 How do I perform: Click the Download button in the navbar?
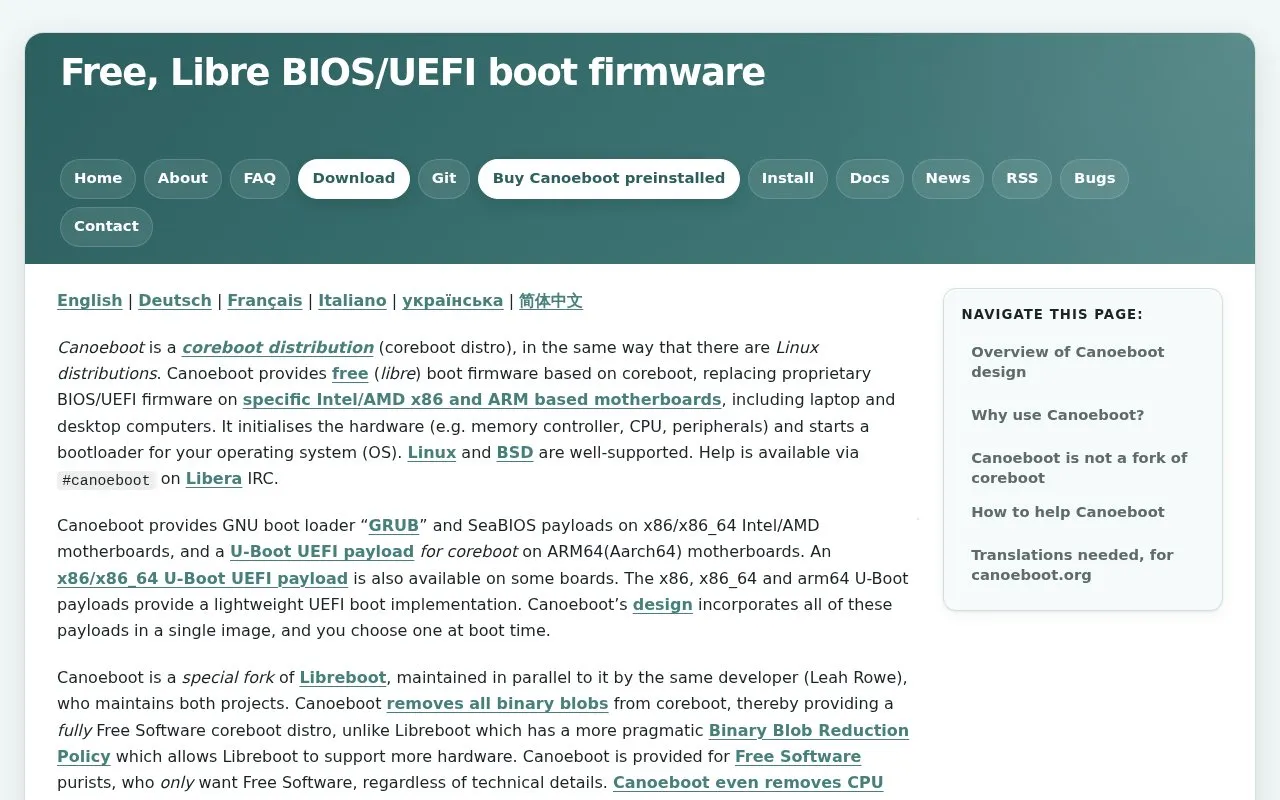354,179
